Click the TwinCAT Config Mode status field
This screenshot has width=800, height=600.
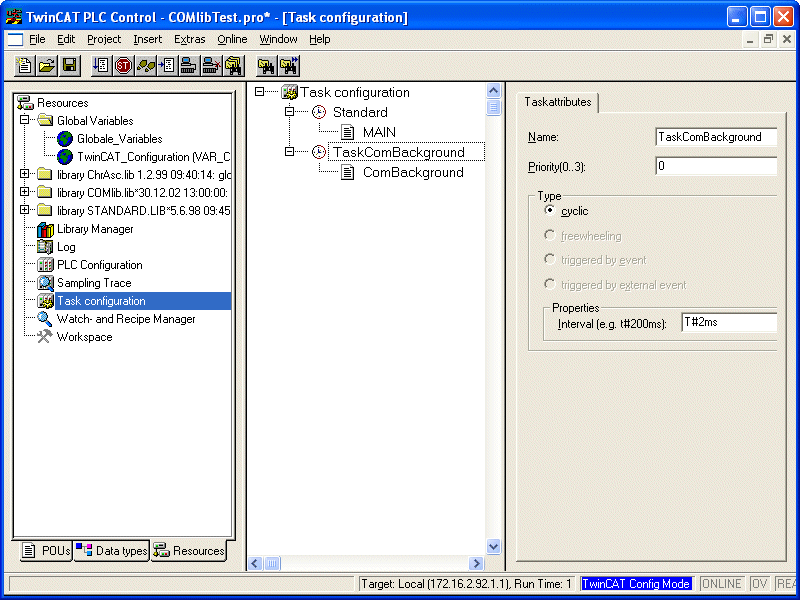point(636,584)
